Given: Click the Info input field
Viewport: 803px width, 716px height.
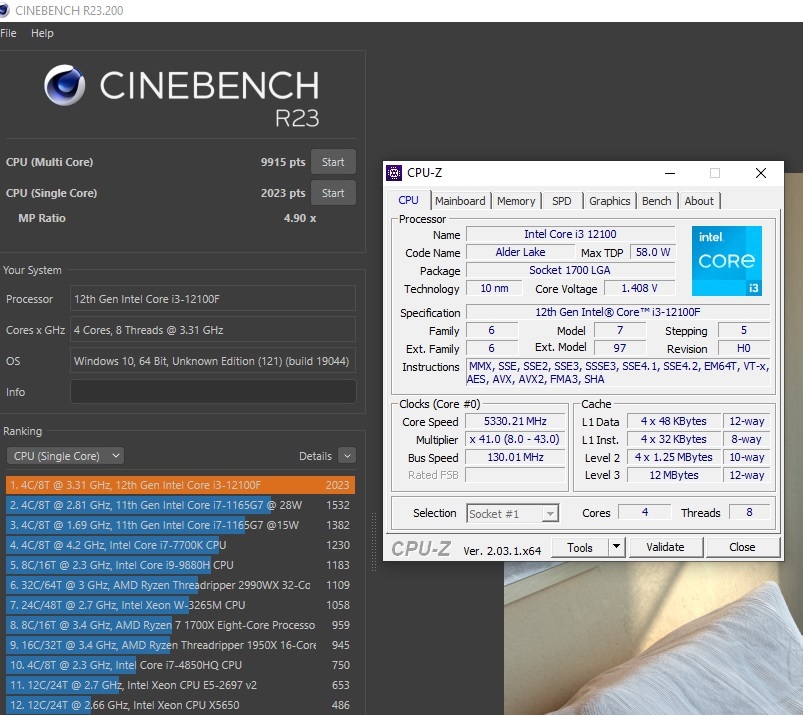Looking at the screenshot, I should (x=213, y=392).
